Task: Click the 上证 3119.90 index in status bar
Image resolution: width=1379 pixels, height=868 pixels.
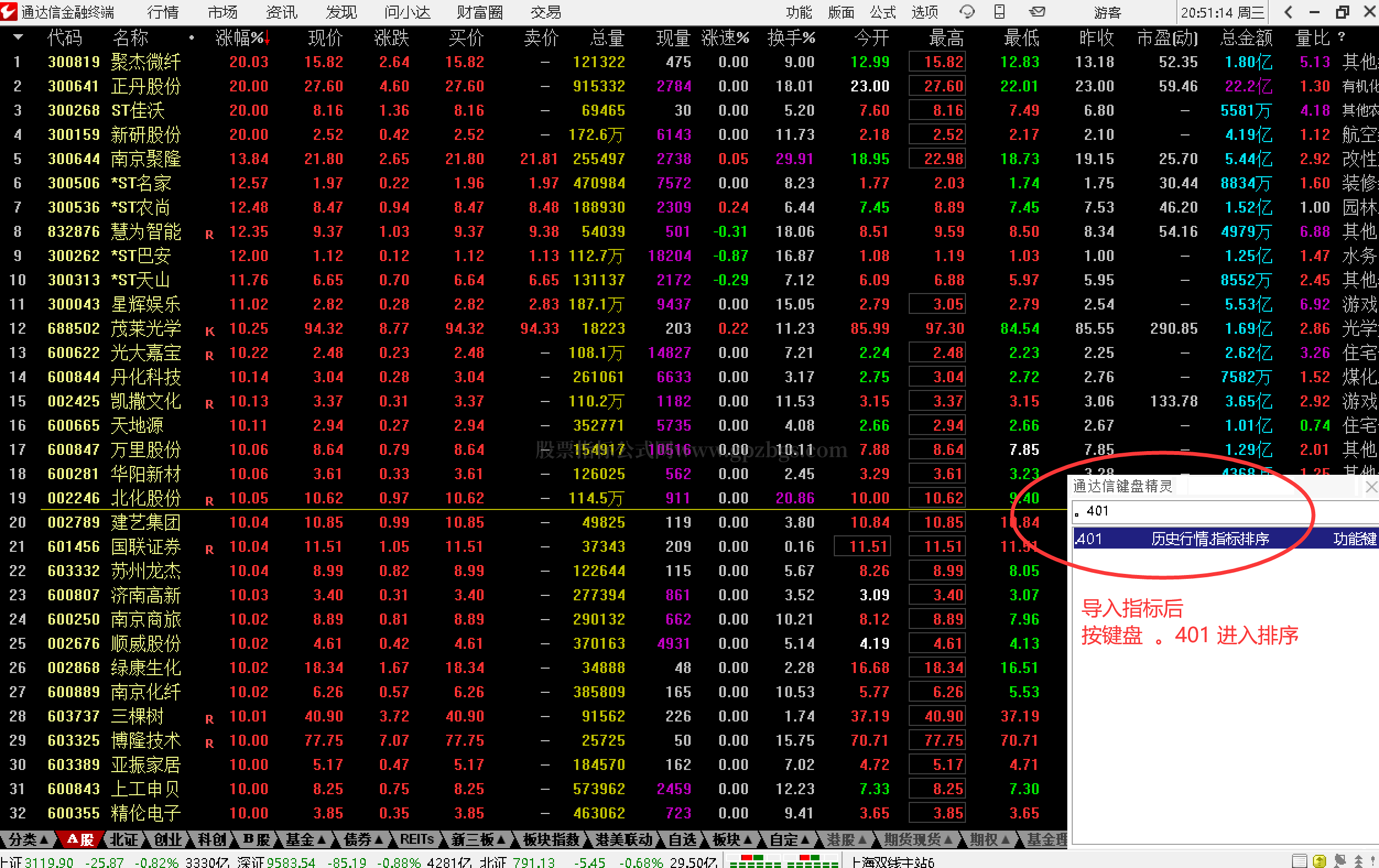Action: pos(37,861)
